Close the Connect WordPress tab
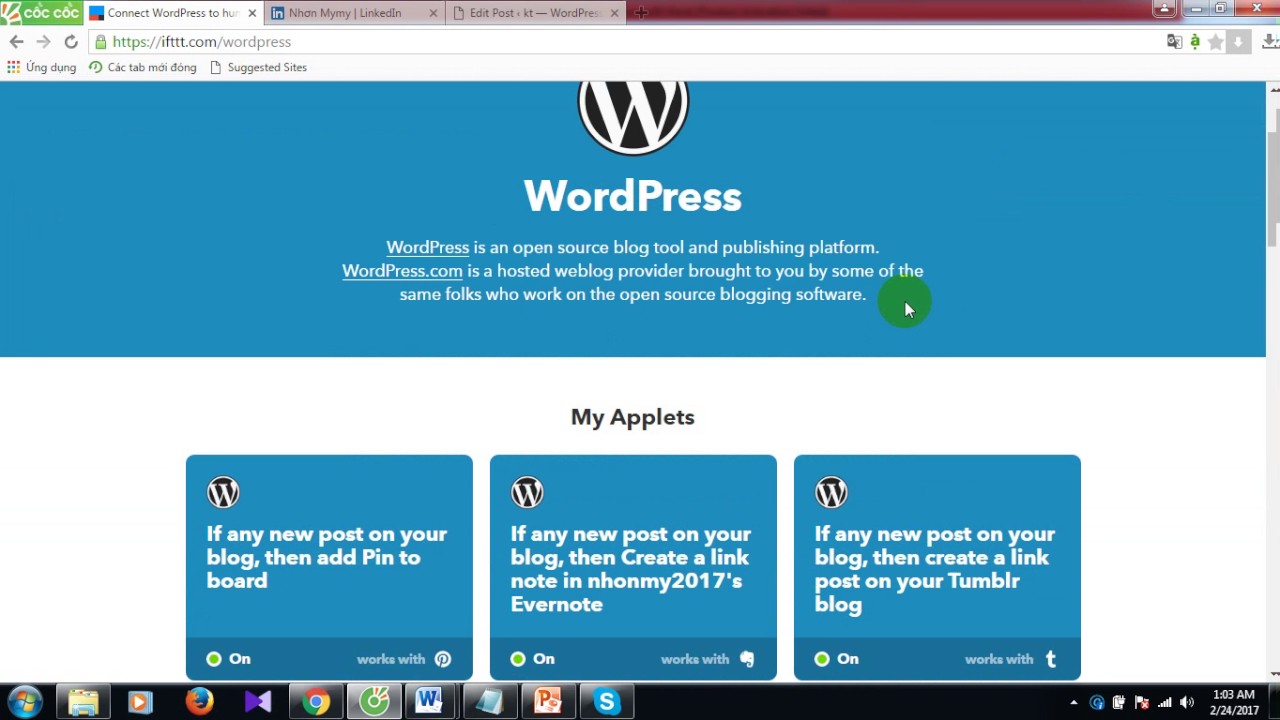 coord(251,13)
